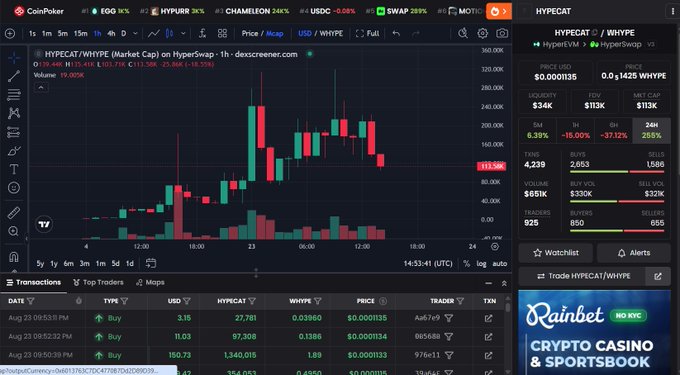Click the time zone settings icon on time axis
The width and height of the screenshot is (680, 375).
495,246
